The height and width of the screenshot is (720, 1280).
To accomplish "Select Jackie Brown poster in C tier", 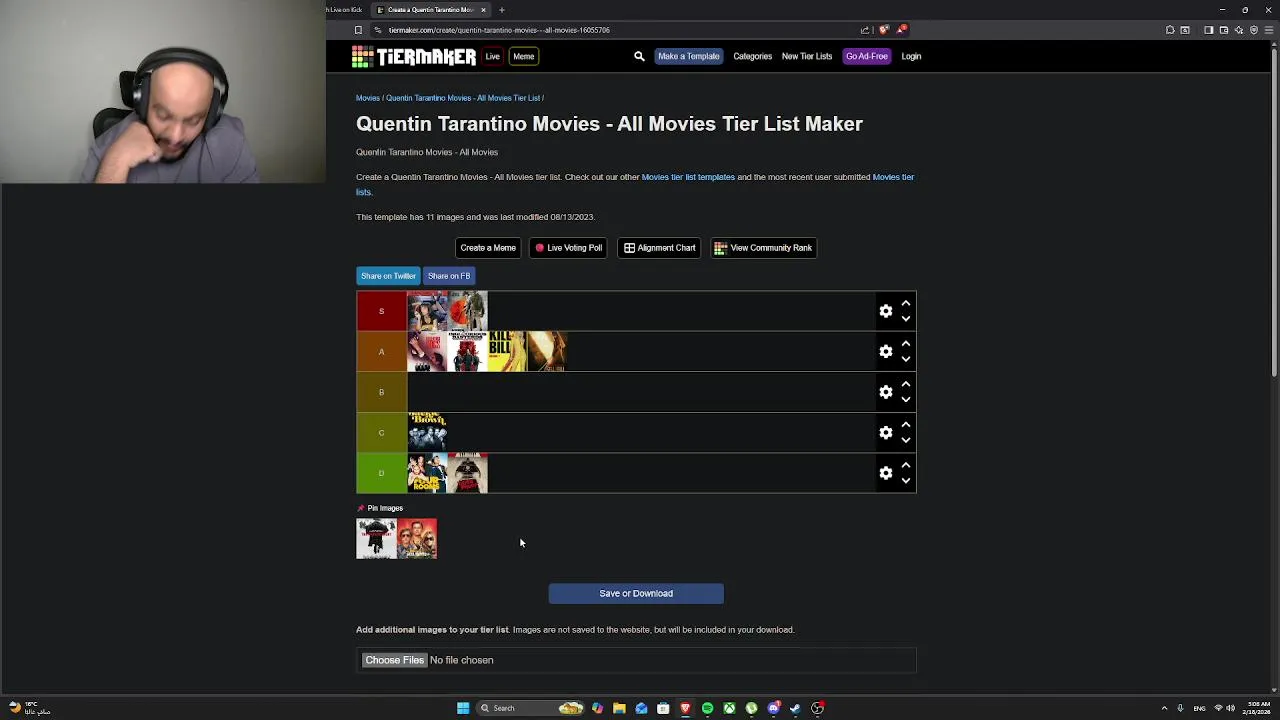I will (x=427, y=433).
